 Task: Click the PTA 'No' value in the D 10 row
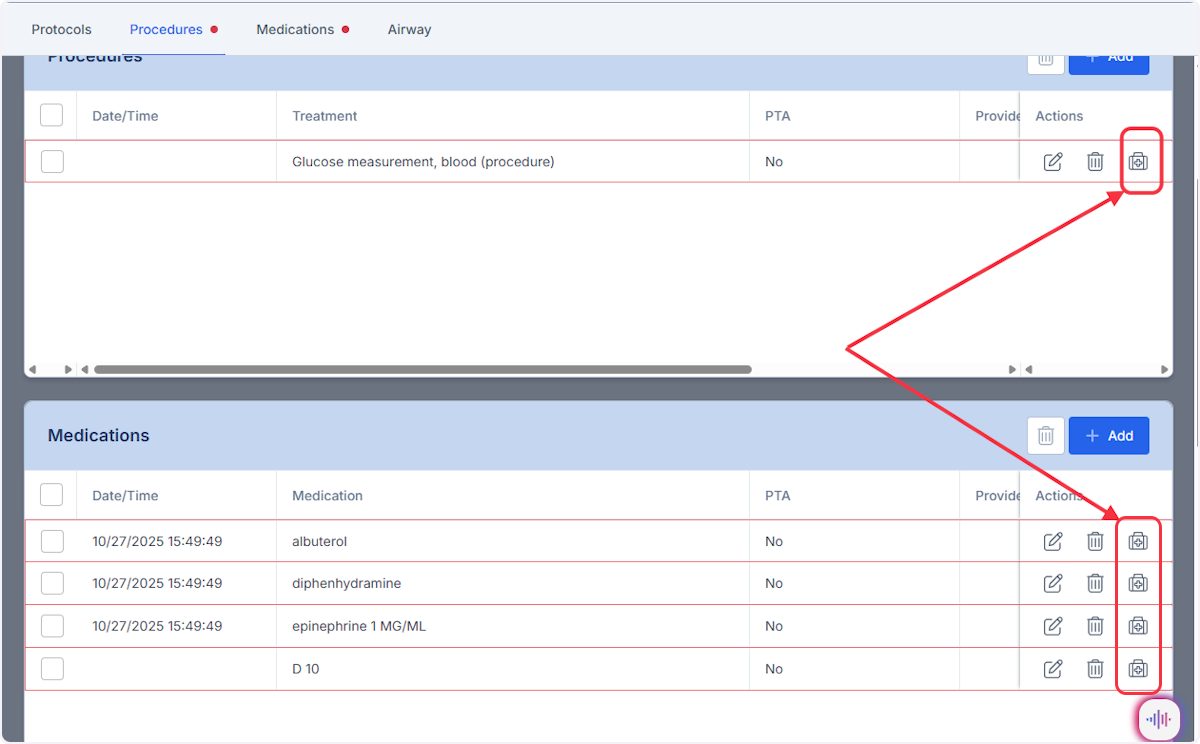[x=774, y=669]
